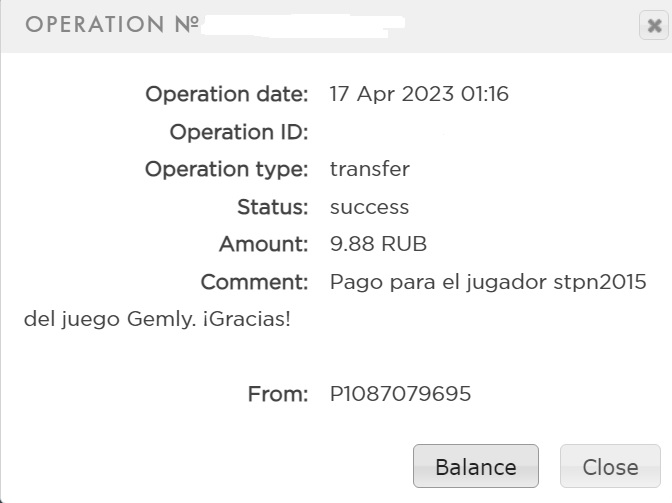Click the comment text mentioning stpn2015
This screenshot has height=503, width=672.
(x=488, y=282)
